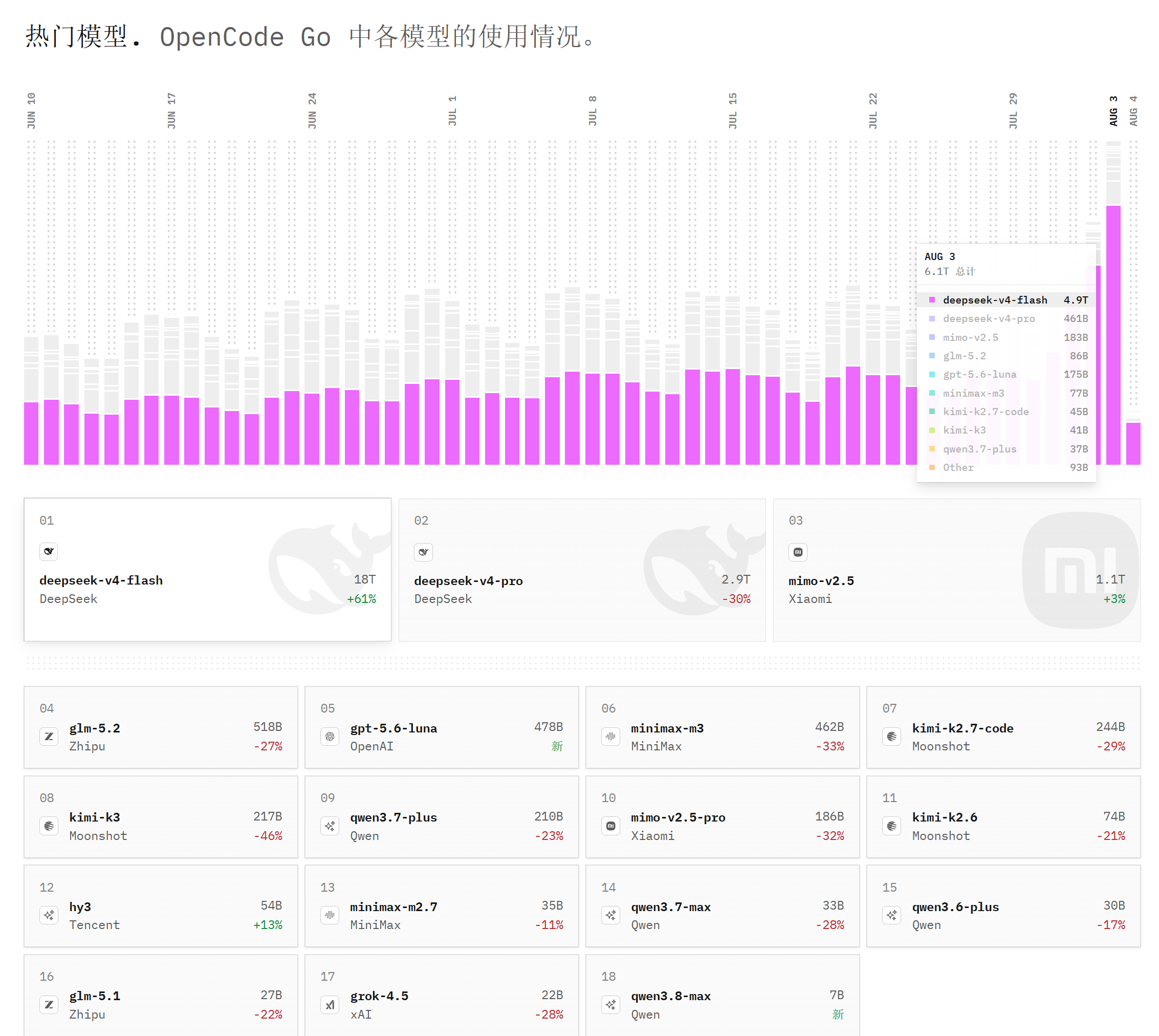Click the Zhipu icon beside glm-5.1

click(49, 1005)
